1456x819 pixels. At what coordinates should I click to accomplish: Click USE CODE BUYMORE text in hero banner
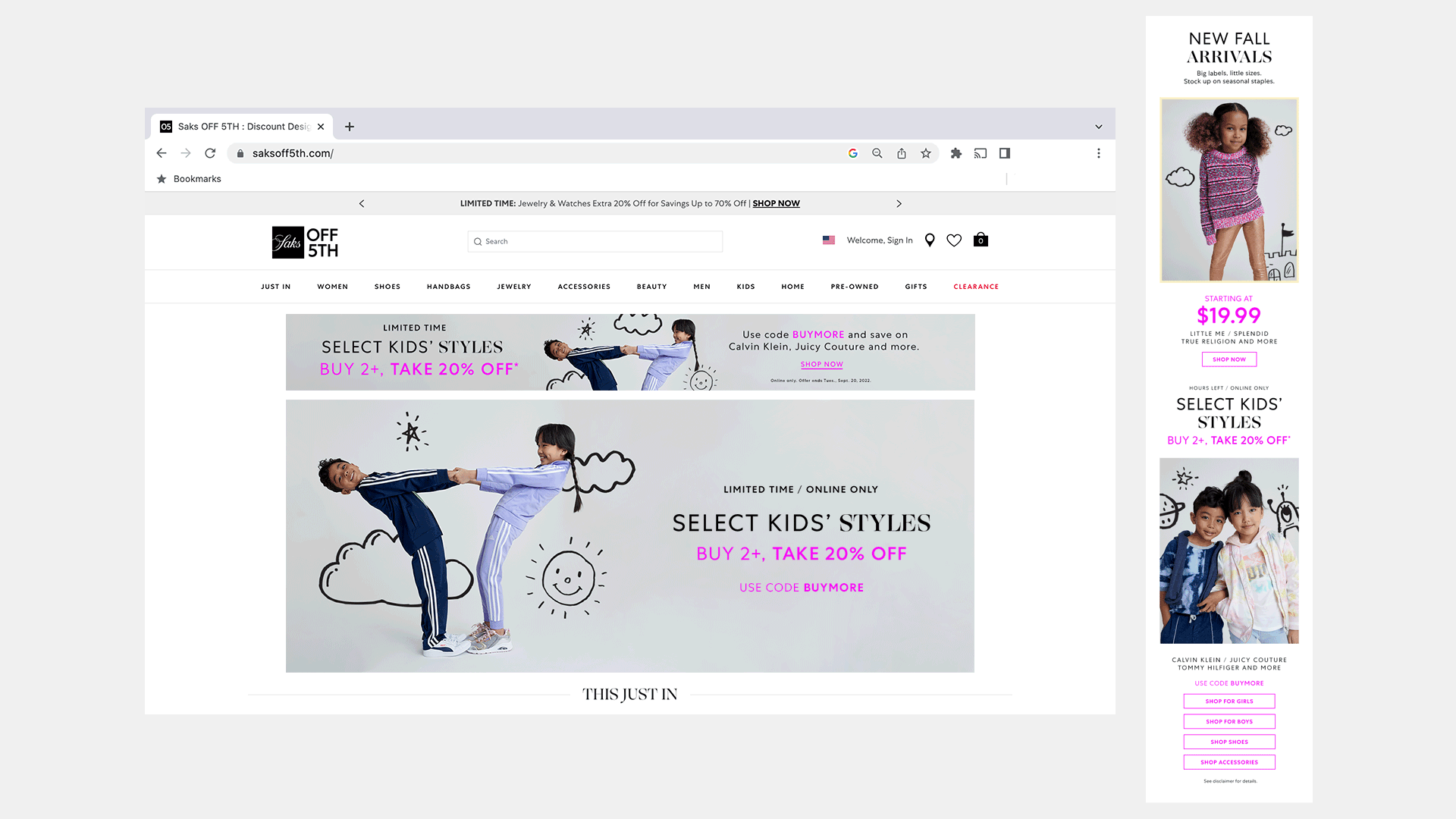coord(802,588)
